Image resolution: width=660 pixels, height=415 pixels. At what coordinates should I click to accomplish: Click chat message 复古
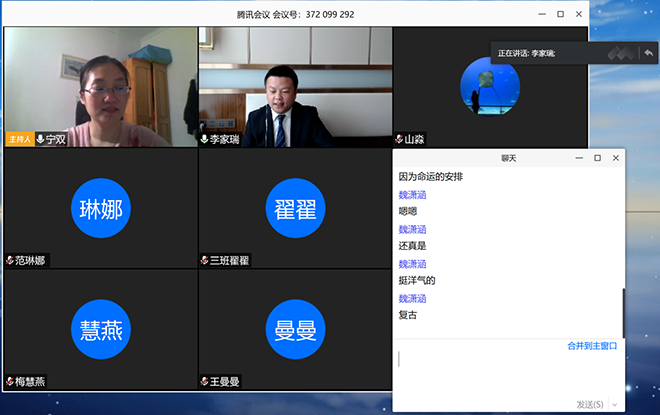(x=408, y=315)
